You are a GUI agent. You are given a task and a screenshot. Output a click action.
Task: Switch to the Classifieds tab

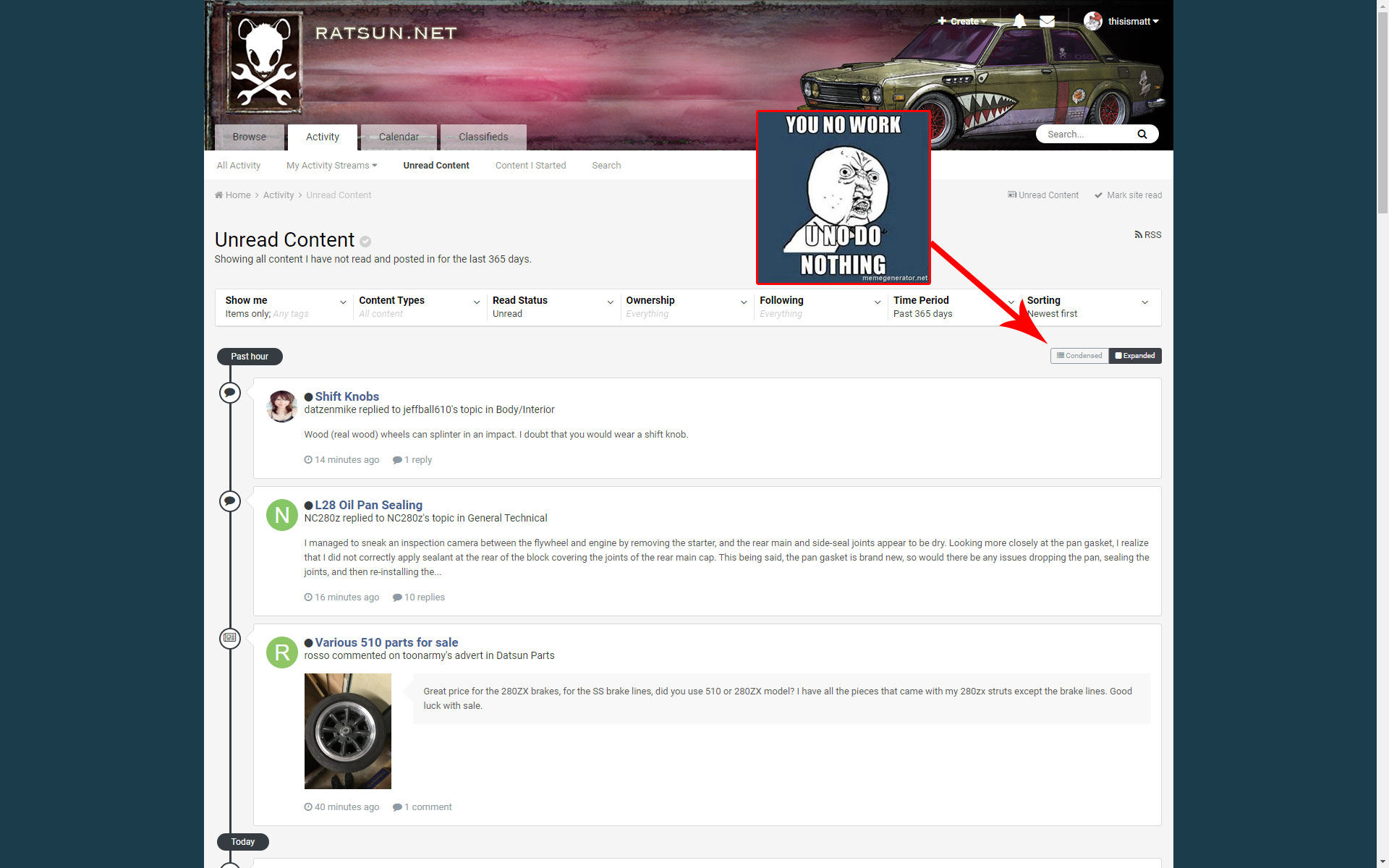[x=483, y=137]
